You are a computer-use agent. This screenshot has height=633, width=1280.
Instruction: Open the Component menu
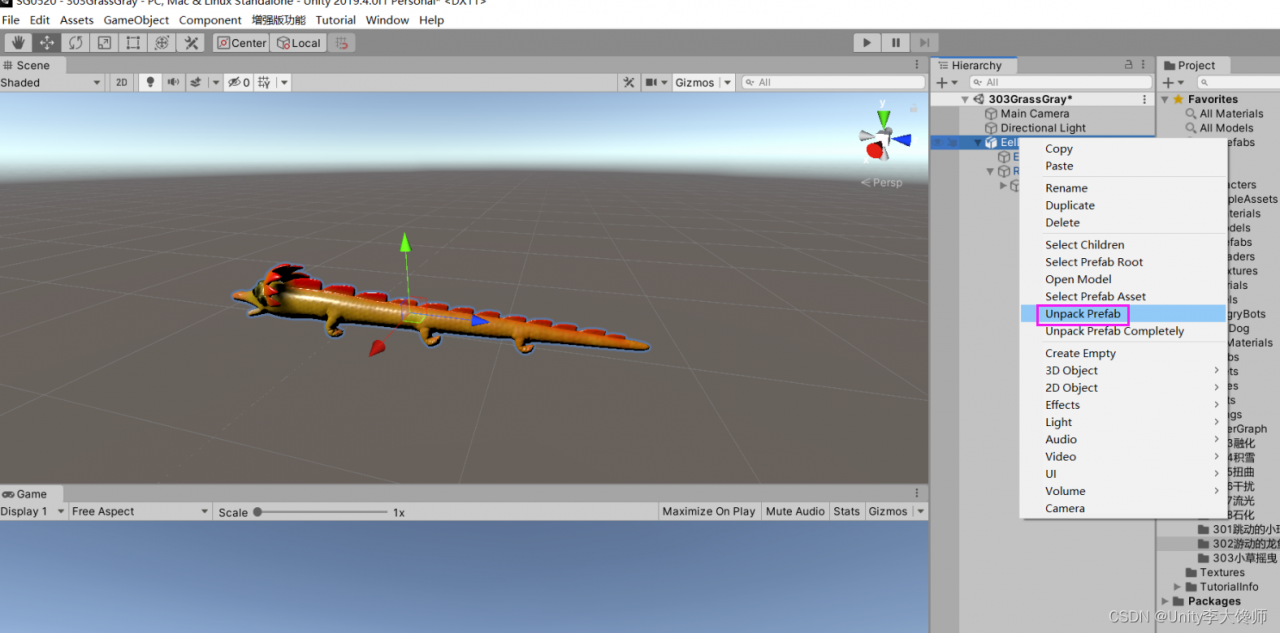pyautogui.click(x=210, y=20)
